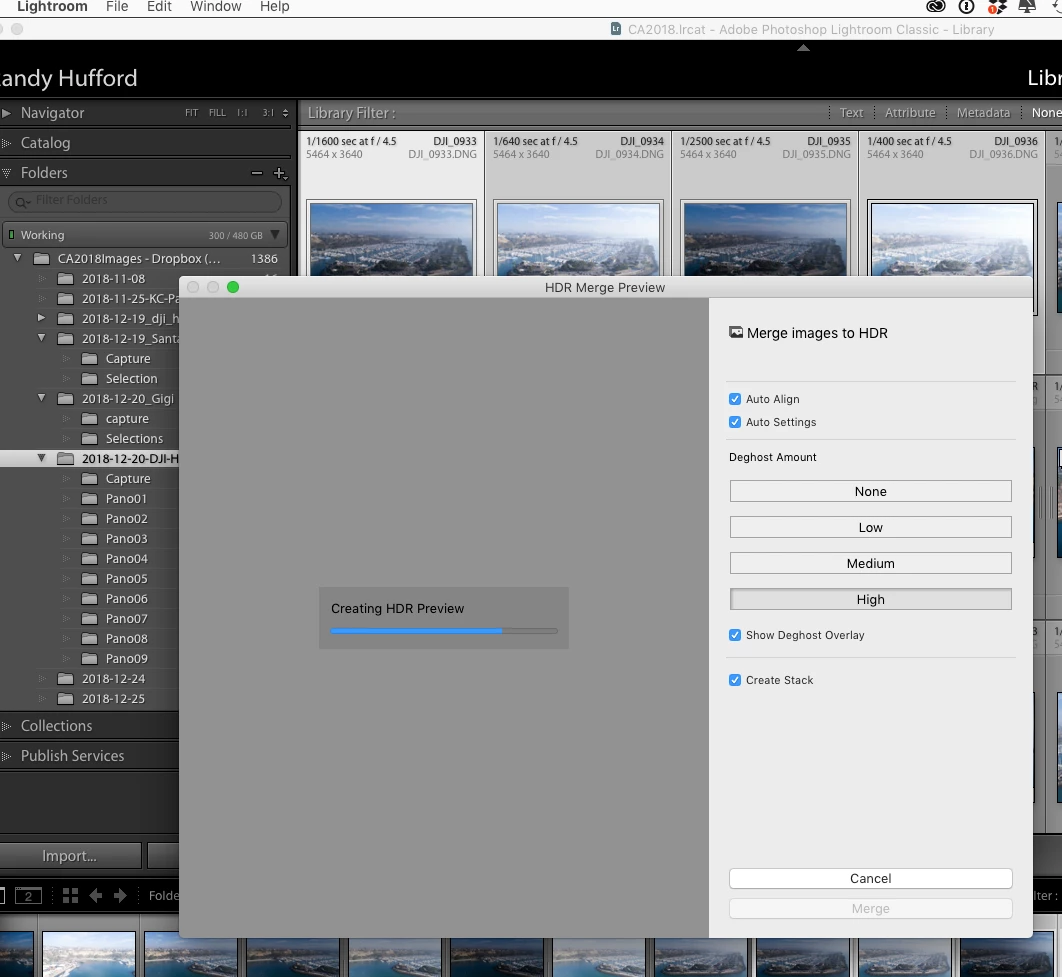Collapse the 2018-12-20_Gigi folder
1062x977 pixels.
click(41, 398)
